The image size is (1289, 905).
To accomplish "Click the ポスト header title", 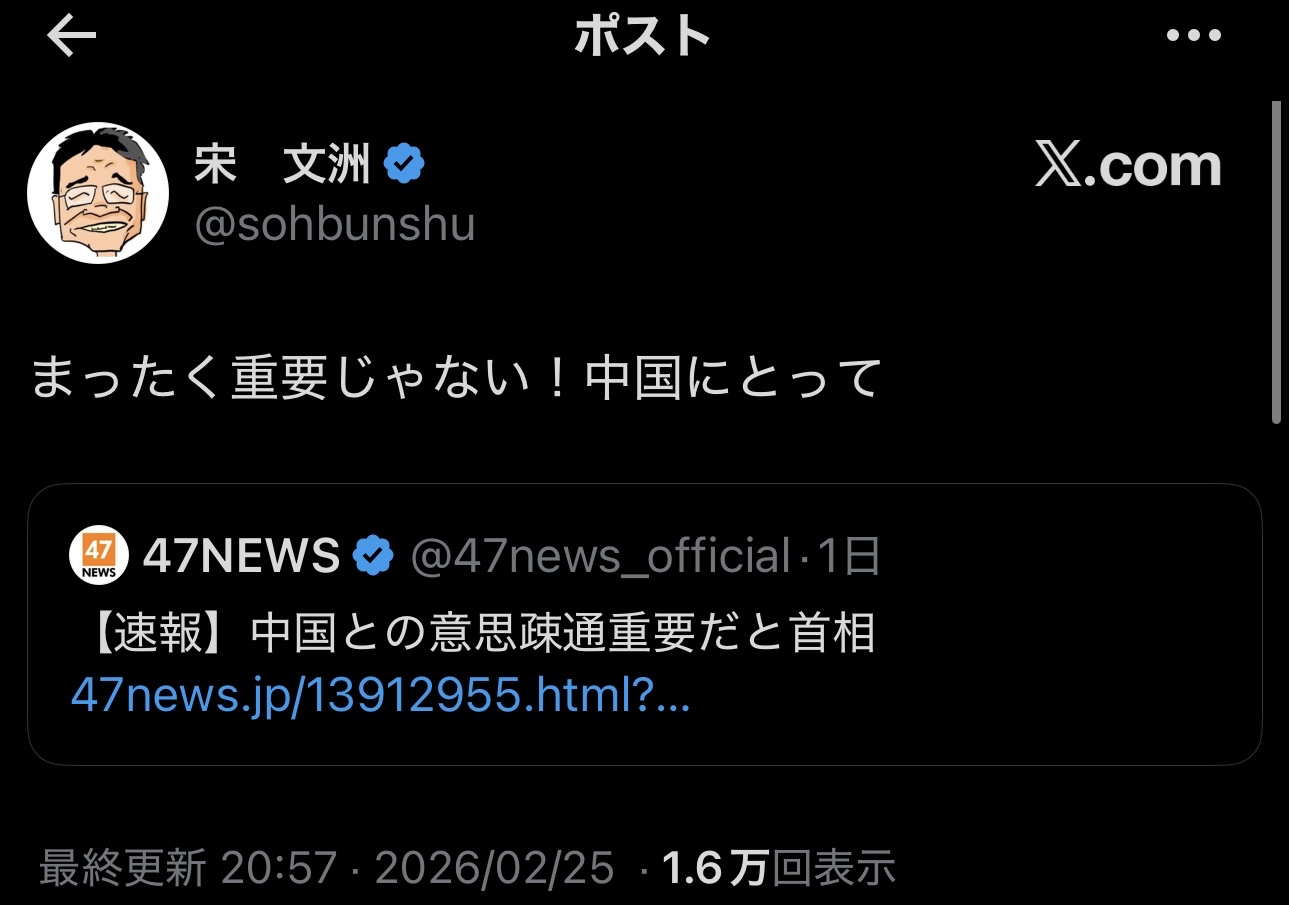I will coord(643,37).
